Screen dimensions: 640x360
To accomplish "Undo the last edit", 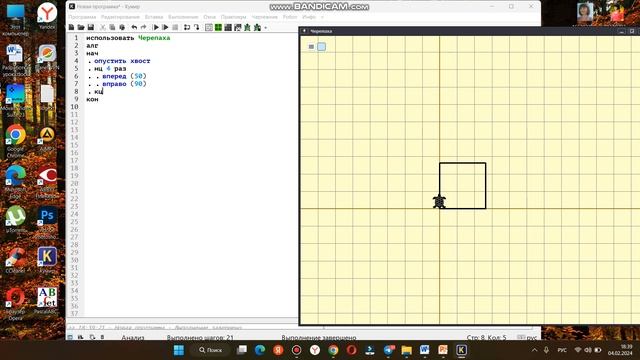I will (x=134, y=27).
